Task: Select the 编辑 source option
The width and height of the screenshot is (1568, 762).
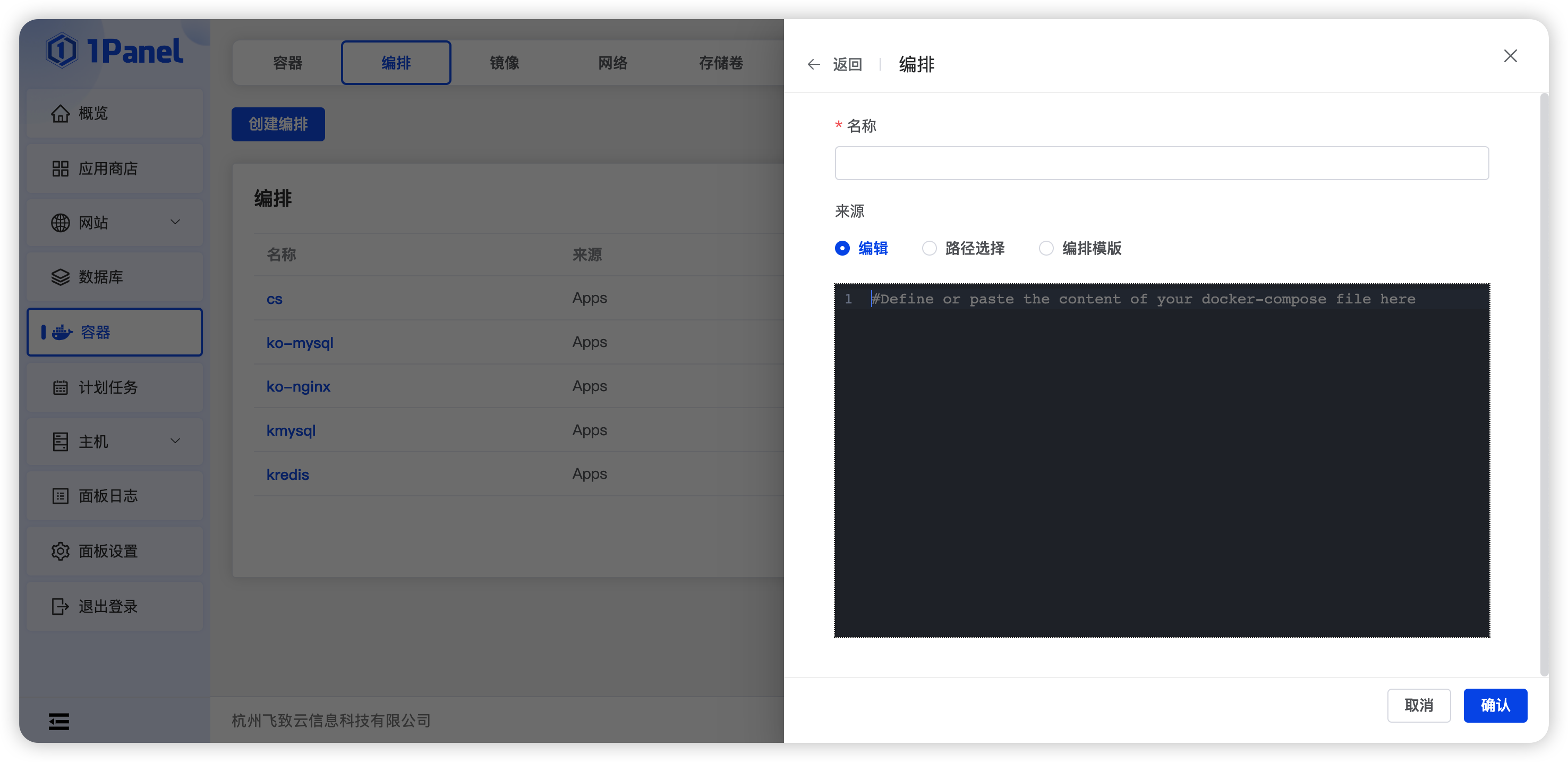Action: tap(842, 249)
